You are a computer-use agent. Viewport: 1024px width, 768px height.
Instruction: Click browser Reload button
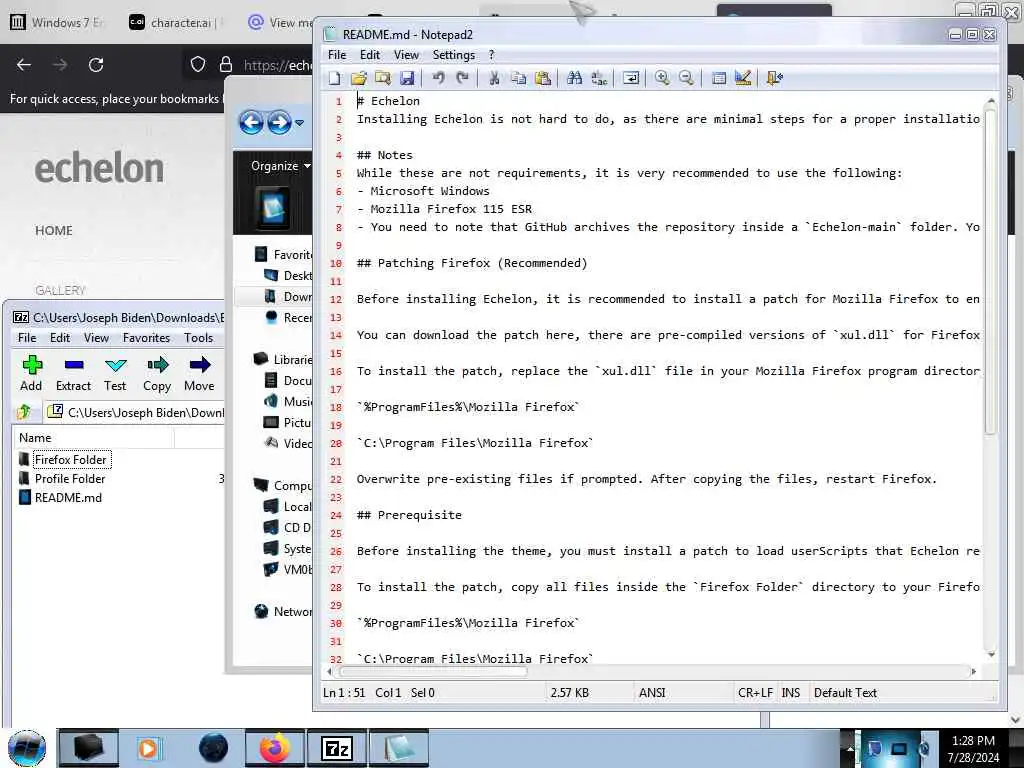tap(96, 65)
